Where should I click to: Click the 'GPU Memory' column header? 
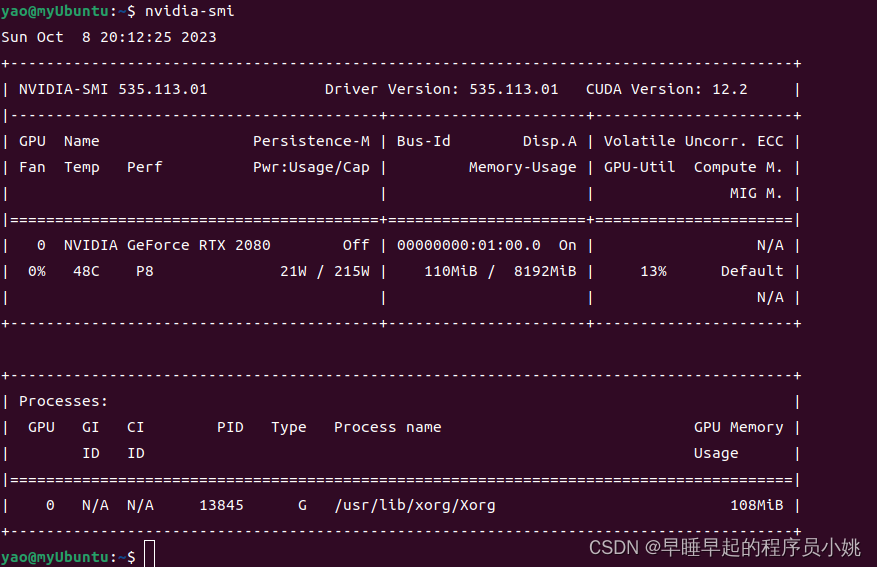click(738, 428)
